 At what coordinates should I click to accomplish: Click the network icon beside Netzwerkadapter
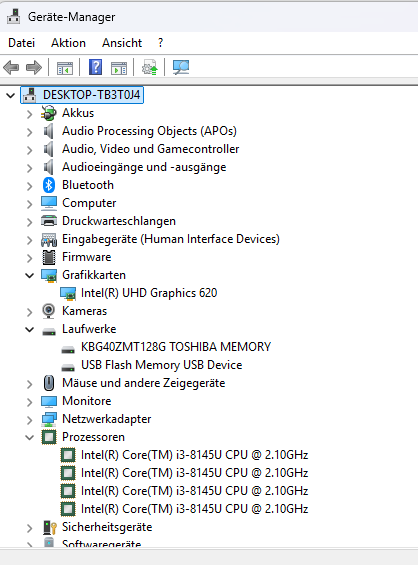49,419
